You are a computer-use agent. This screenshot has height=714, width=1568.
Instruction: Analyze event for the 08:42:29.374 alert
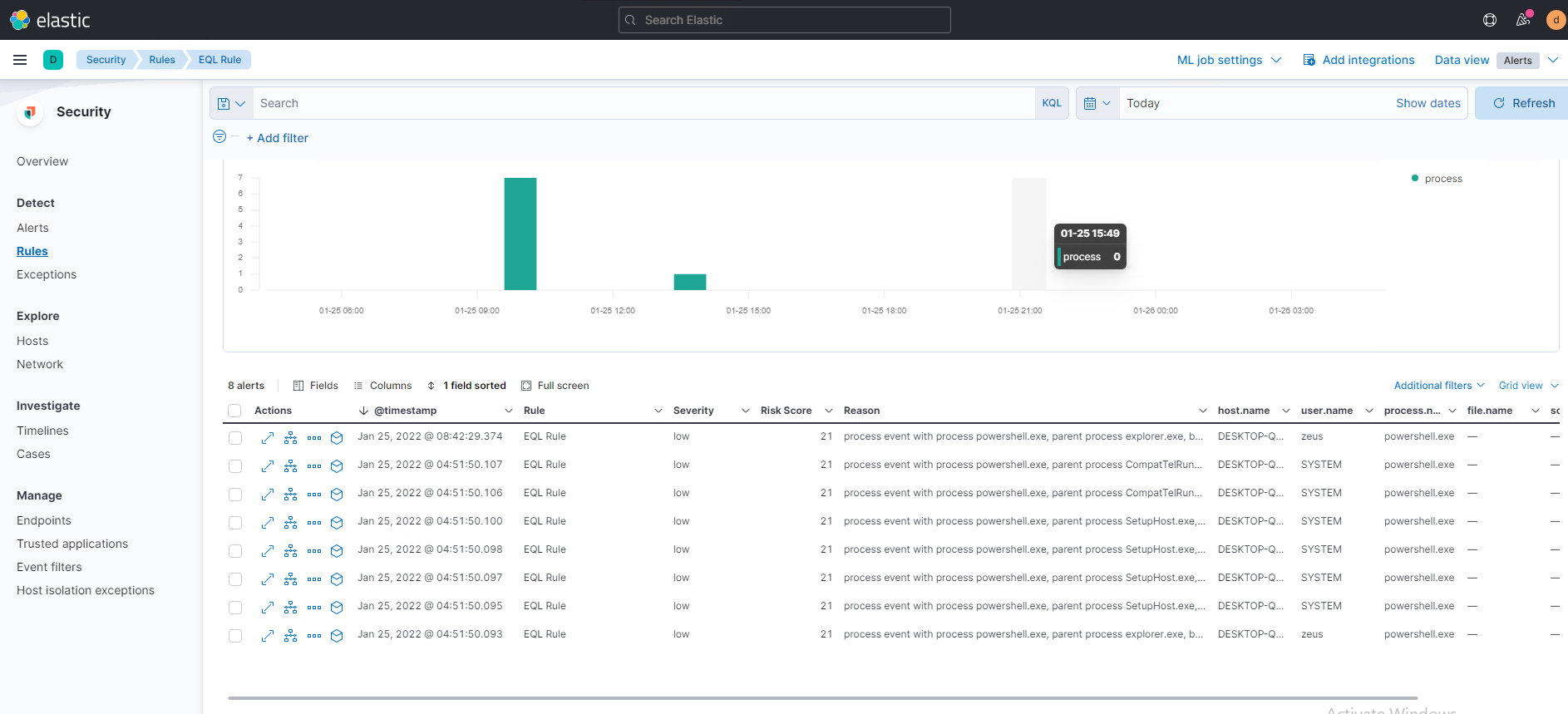[290, 437]
